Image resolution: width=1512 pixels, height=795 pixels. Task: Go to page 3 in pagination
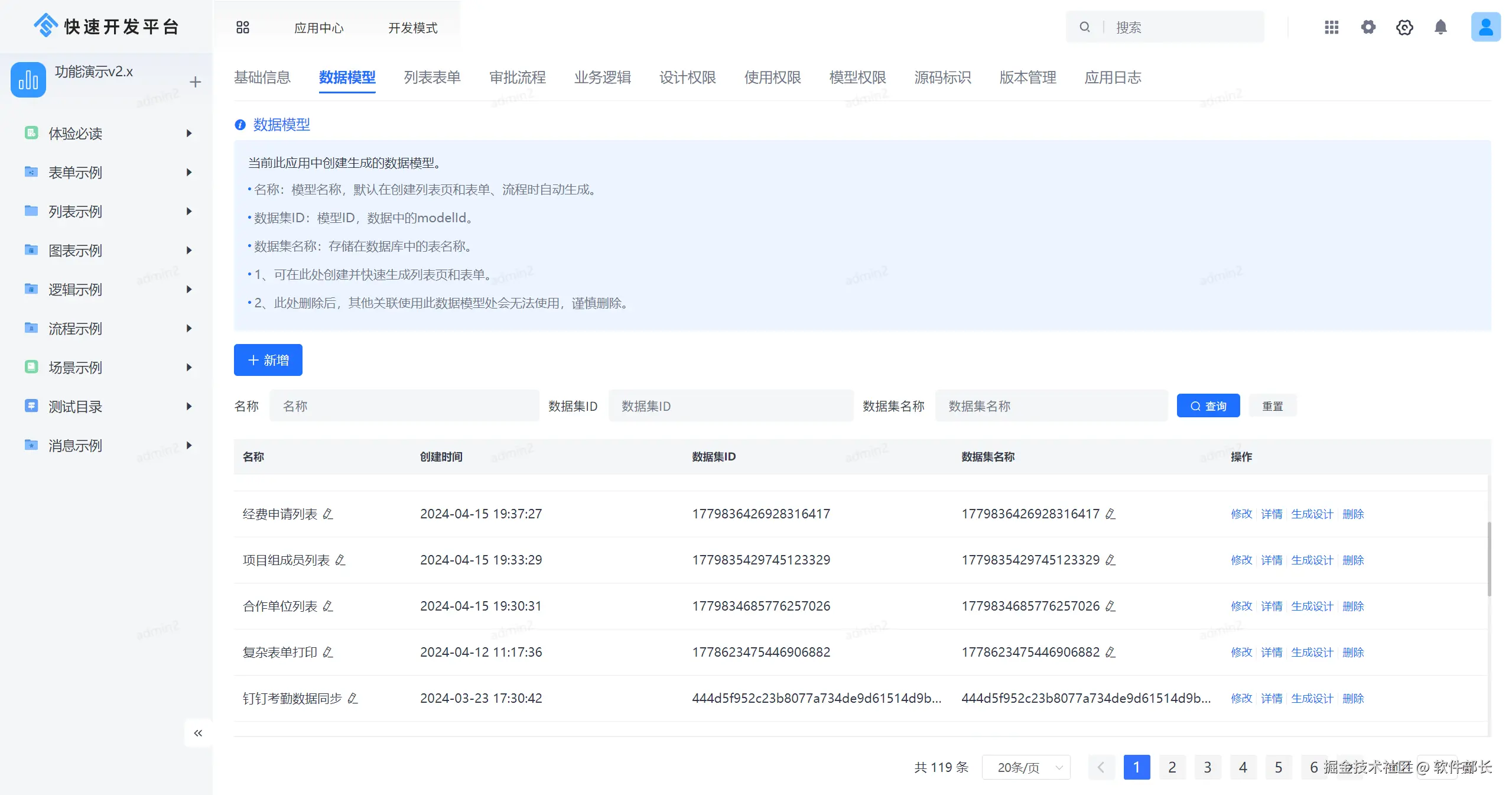(x=1207, y=767)
